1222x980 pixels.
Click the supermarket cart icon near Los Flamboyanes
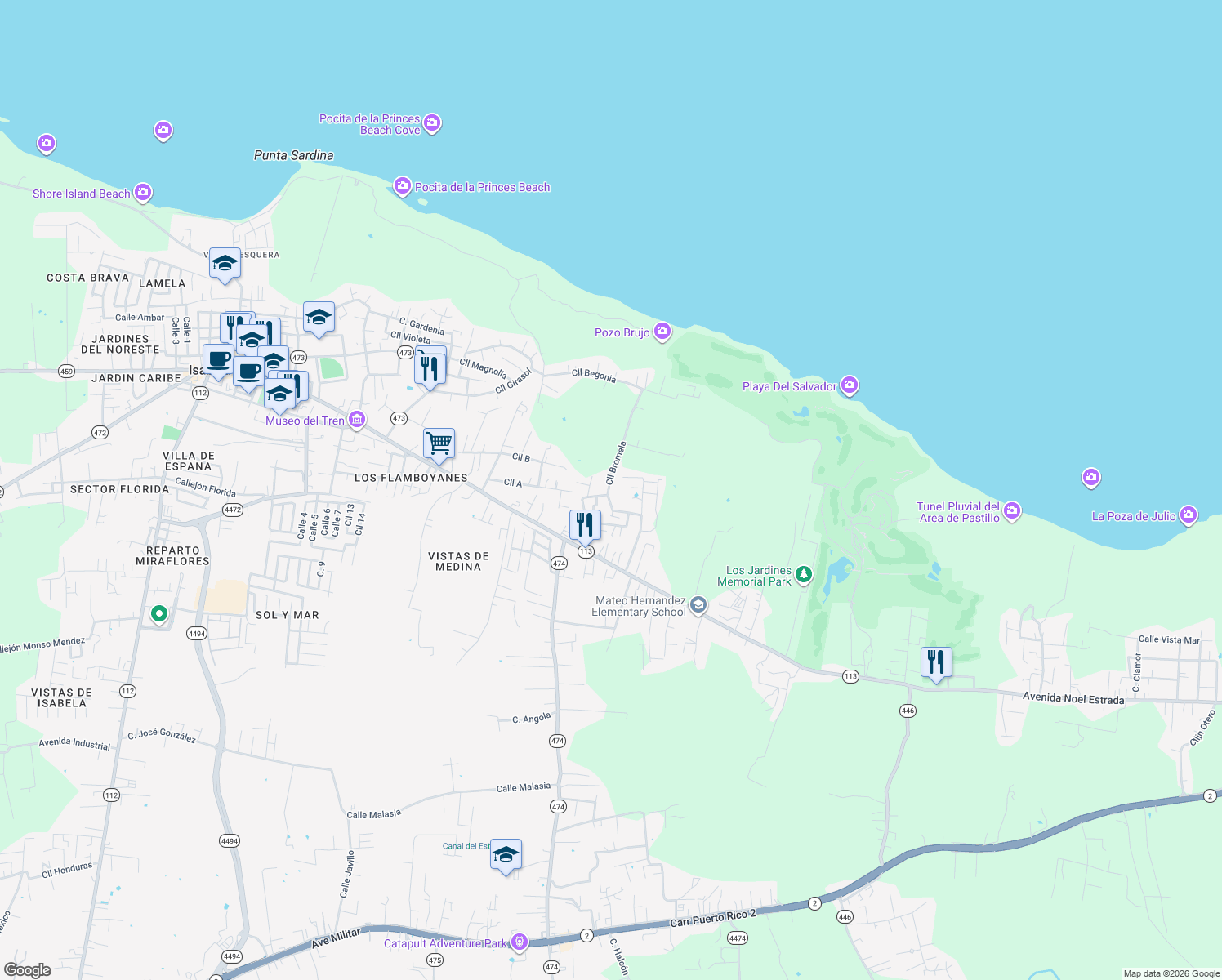point(439,443)
